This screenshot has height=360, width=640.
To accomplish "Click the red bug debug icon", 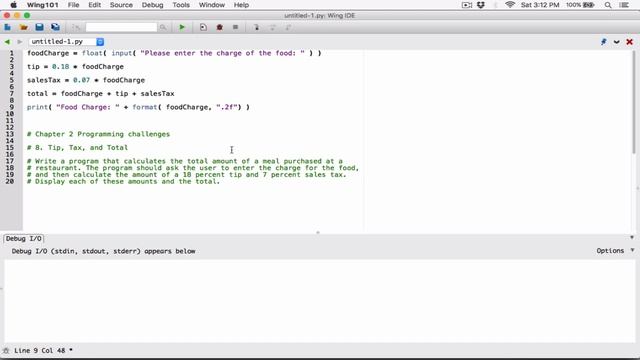I will [x=220, y=27].
